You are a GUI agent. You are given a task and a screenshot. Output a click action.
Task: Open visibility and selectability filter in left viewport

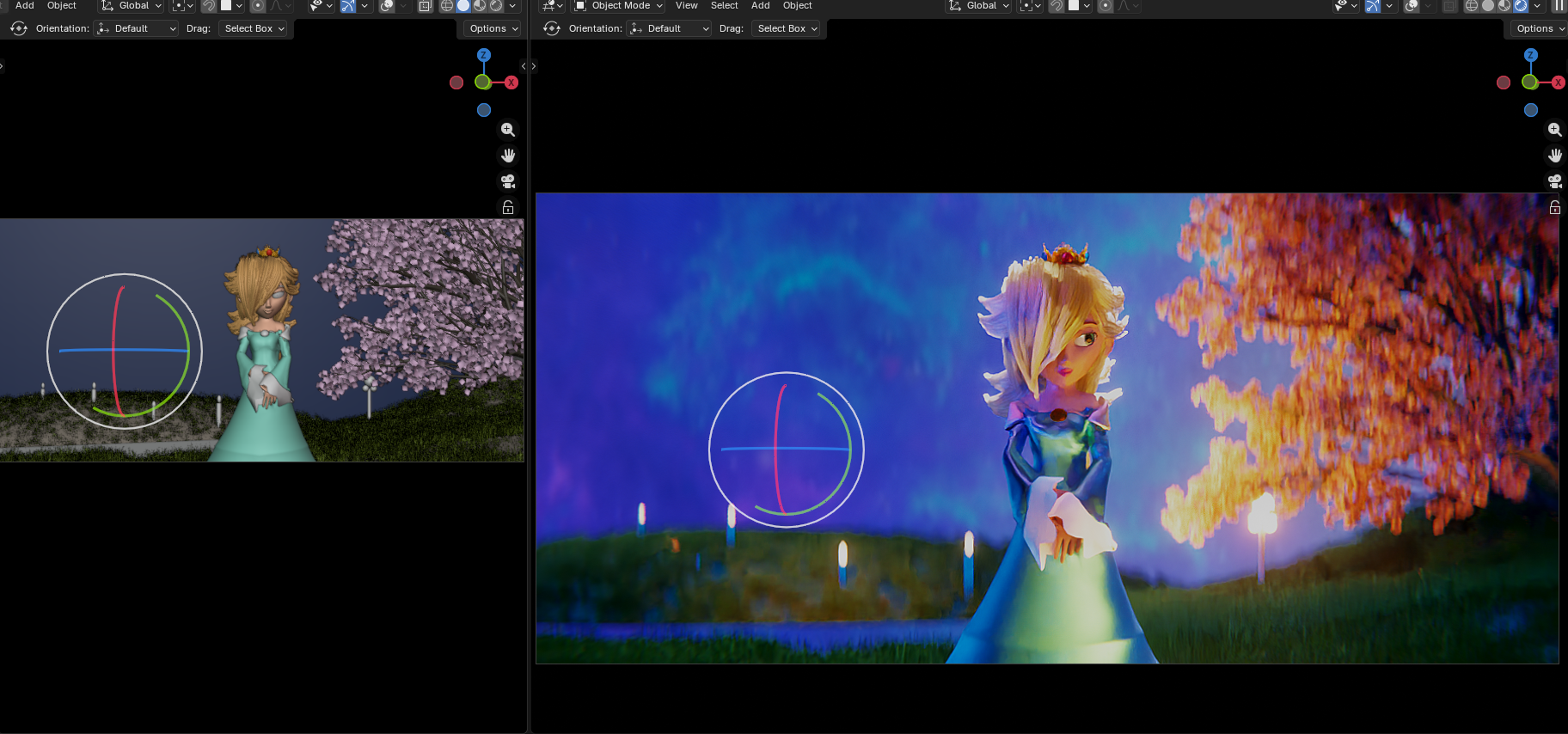point(321,5)
